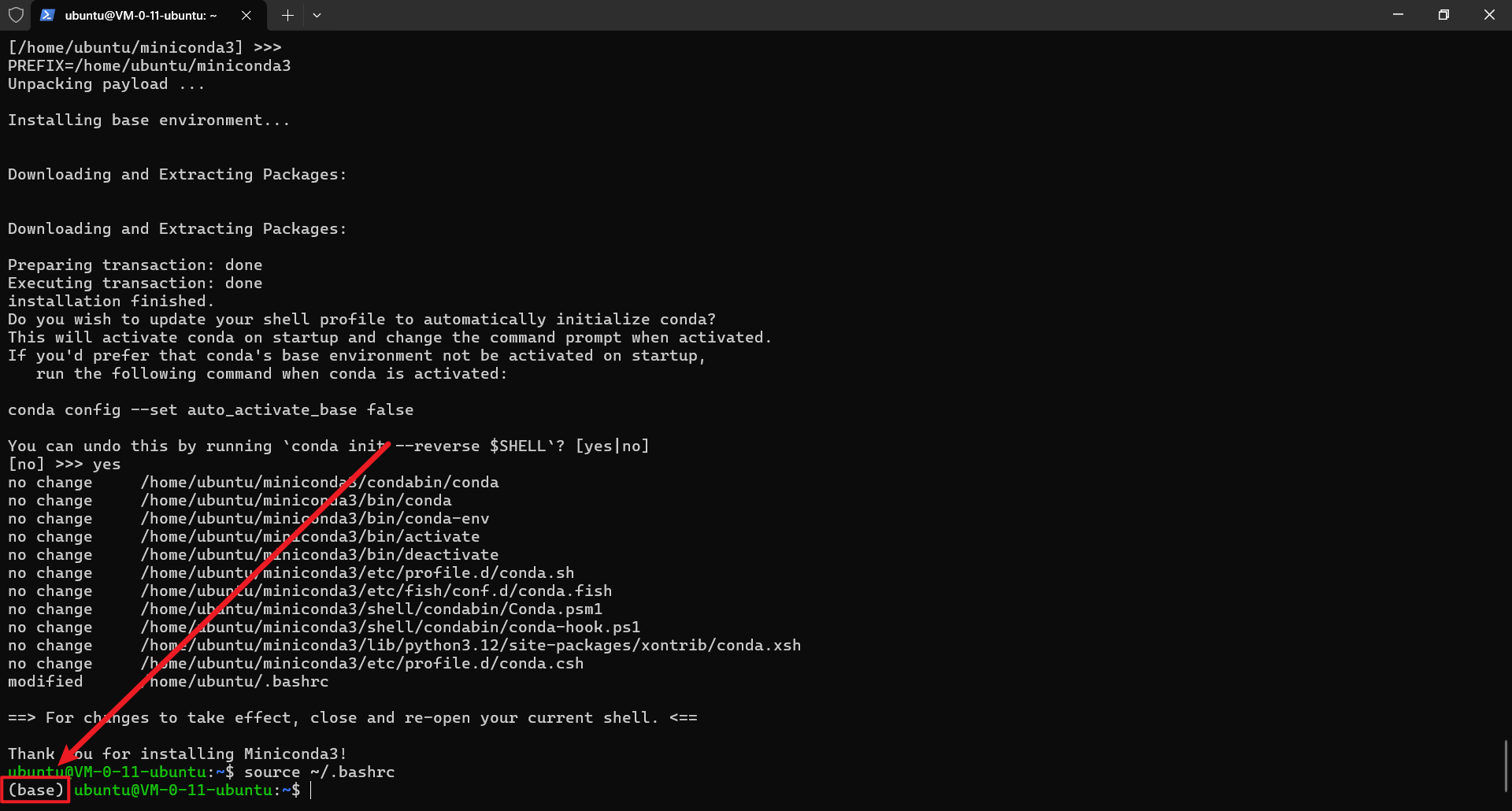The height and width of the screenshot is (811, 1512).
Task: Click the highlighted (base) environment label
Action: (35, 790)
